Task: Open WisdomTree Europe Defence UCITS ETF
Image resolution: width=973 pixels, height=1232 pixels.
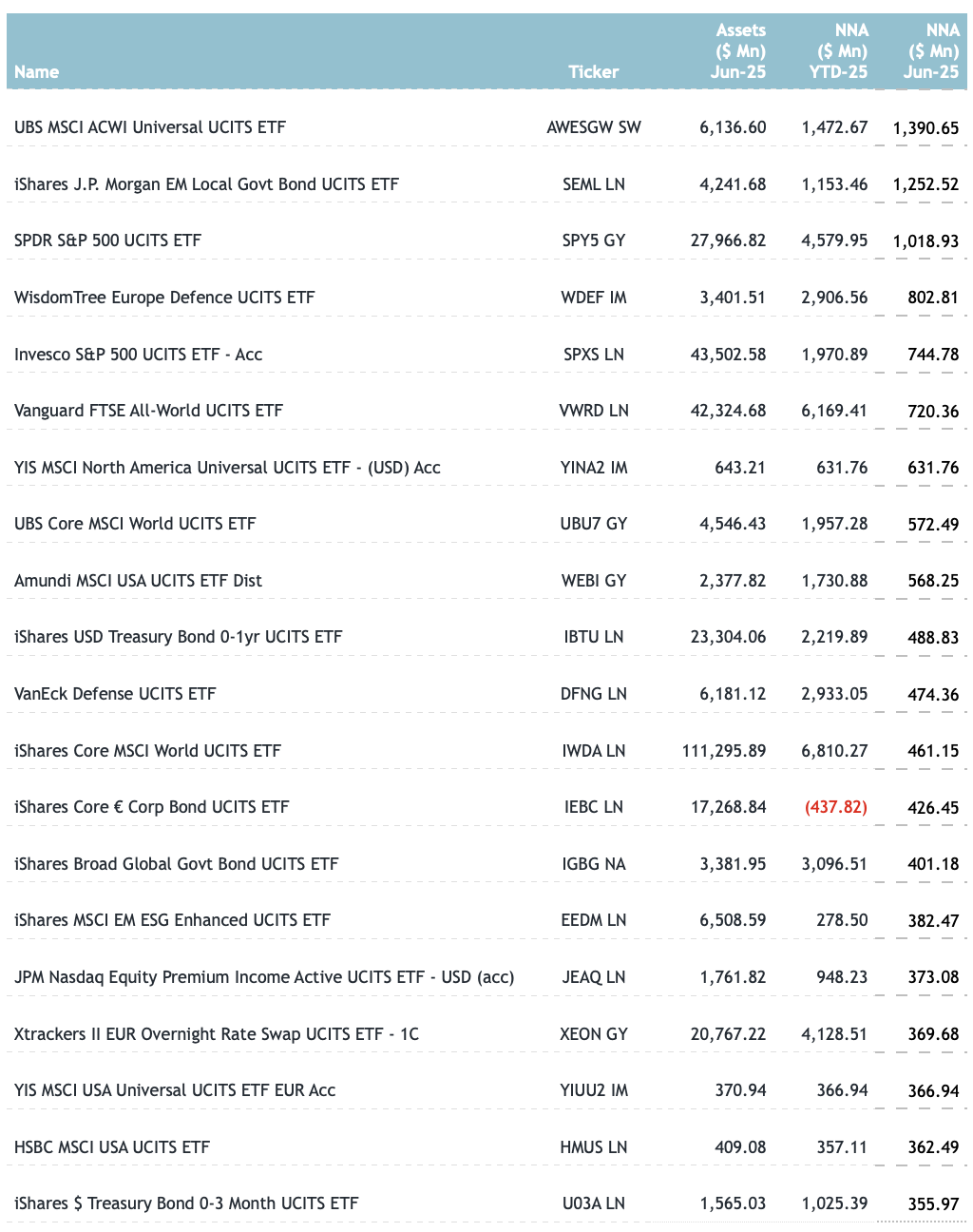Action: (x=164, y=298)
